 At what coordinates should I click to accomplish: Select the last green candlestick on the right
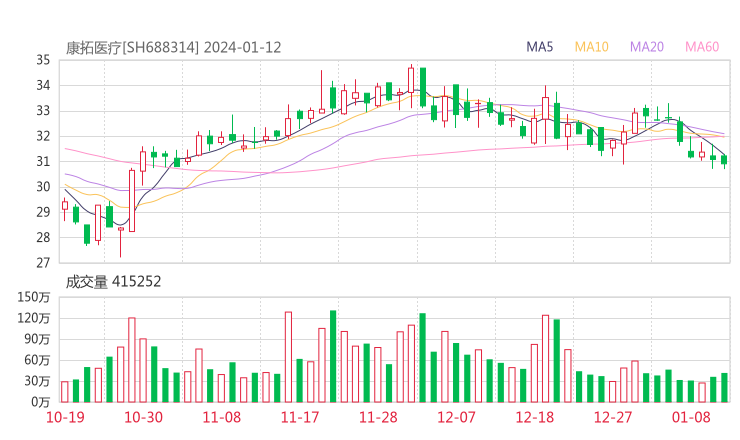[724, 160]
